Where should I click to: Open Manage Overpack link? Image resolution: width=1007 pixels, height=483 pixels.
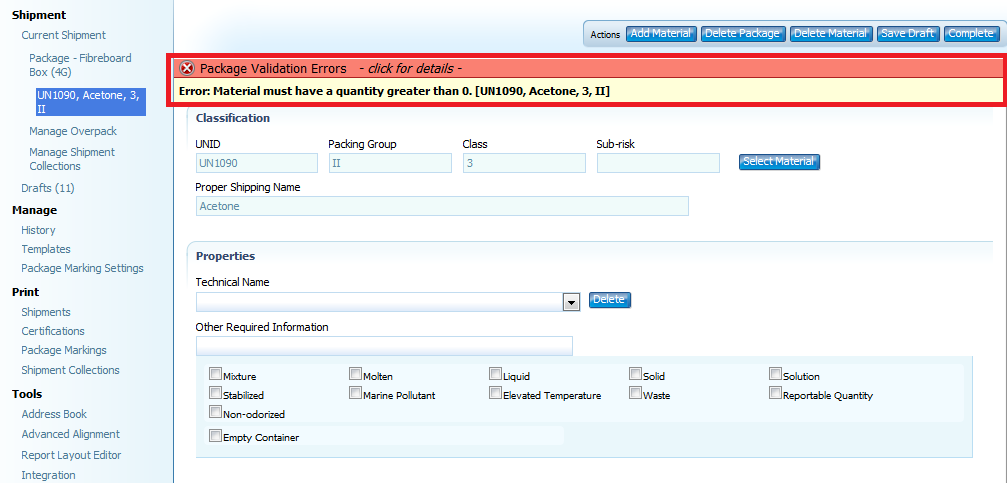point(73,131)
